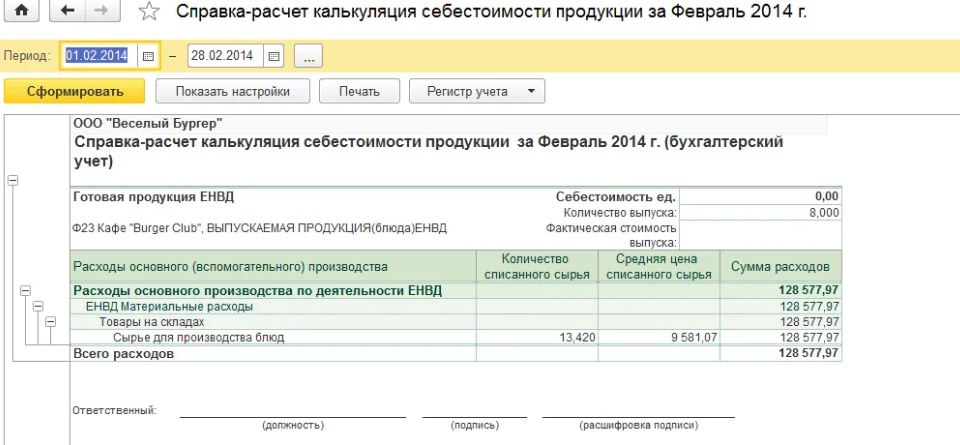Select the (должность) caption
This screenshot has width=960, height=445.
coord(293,425)
